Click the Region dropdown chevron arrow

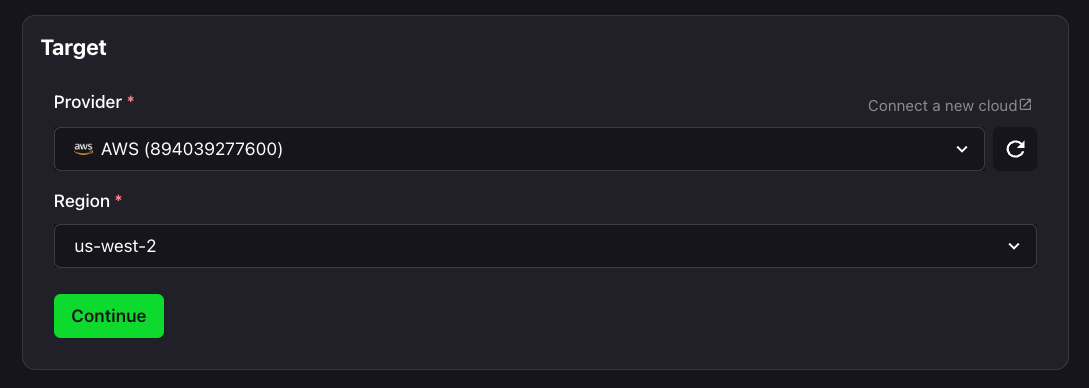coord(1014,246)
